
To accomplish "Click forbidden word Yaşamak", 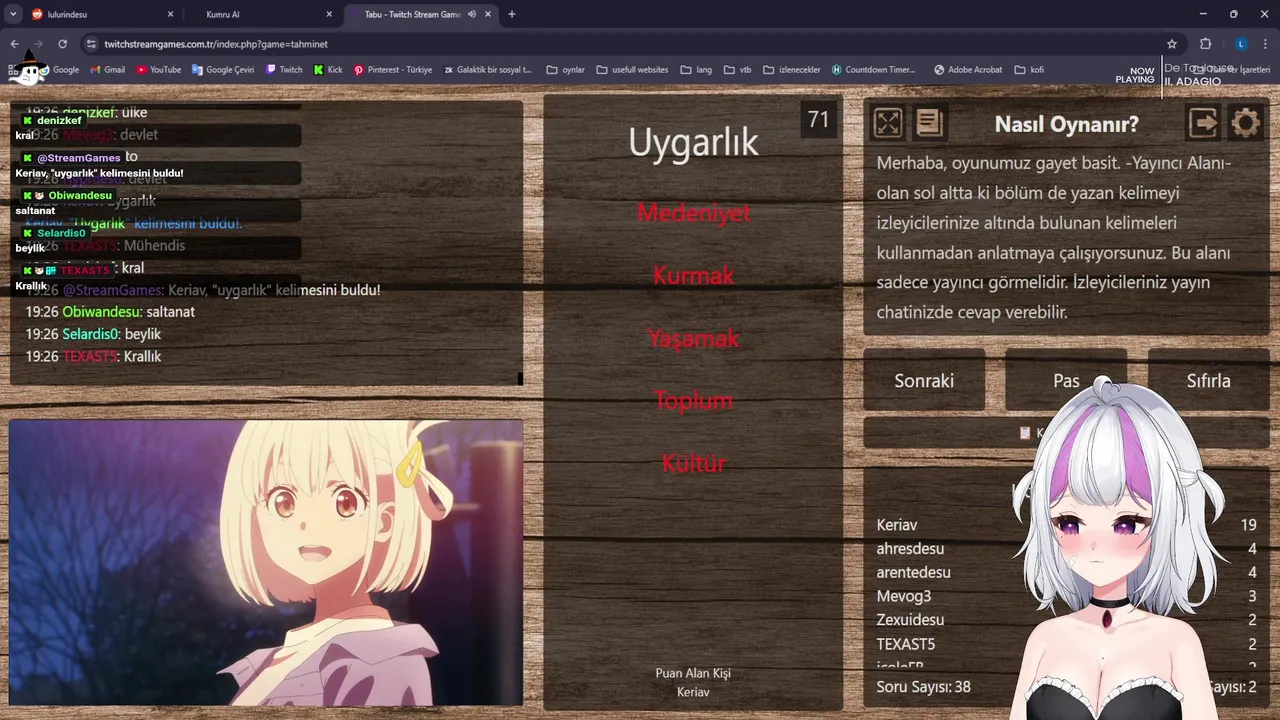I will (693, 338).
